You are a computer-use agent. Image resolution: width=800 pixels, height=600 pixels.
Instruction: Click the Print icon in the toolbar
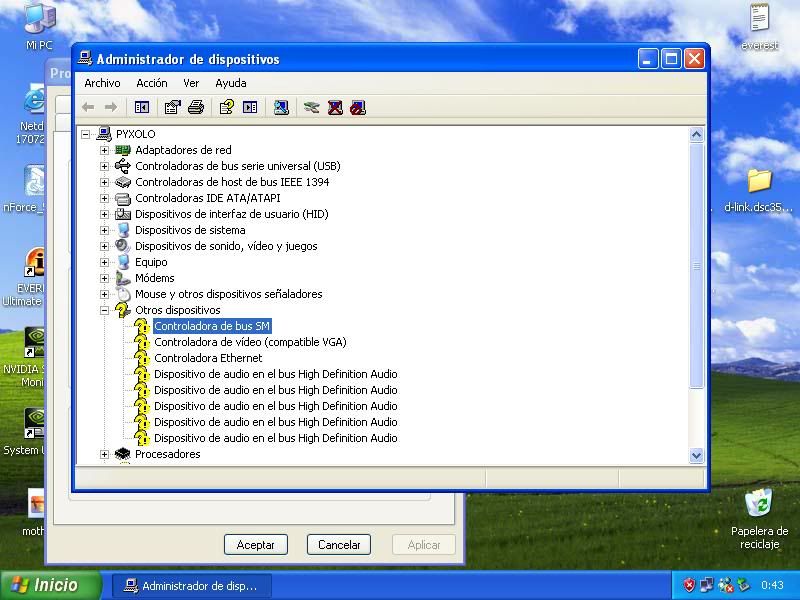[x=195, y=107]
